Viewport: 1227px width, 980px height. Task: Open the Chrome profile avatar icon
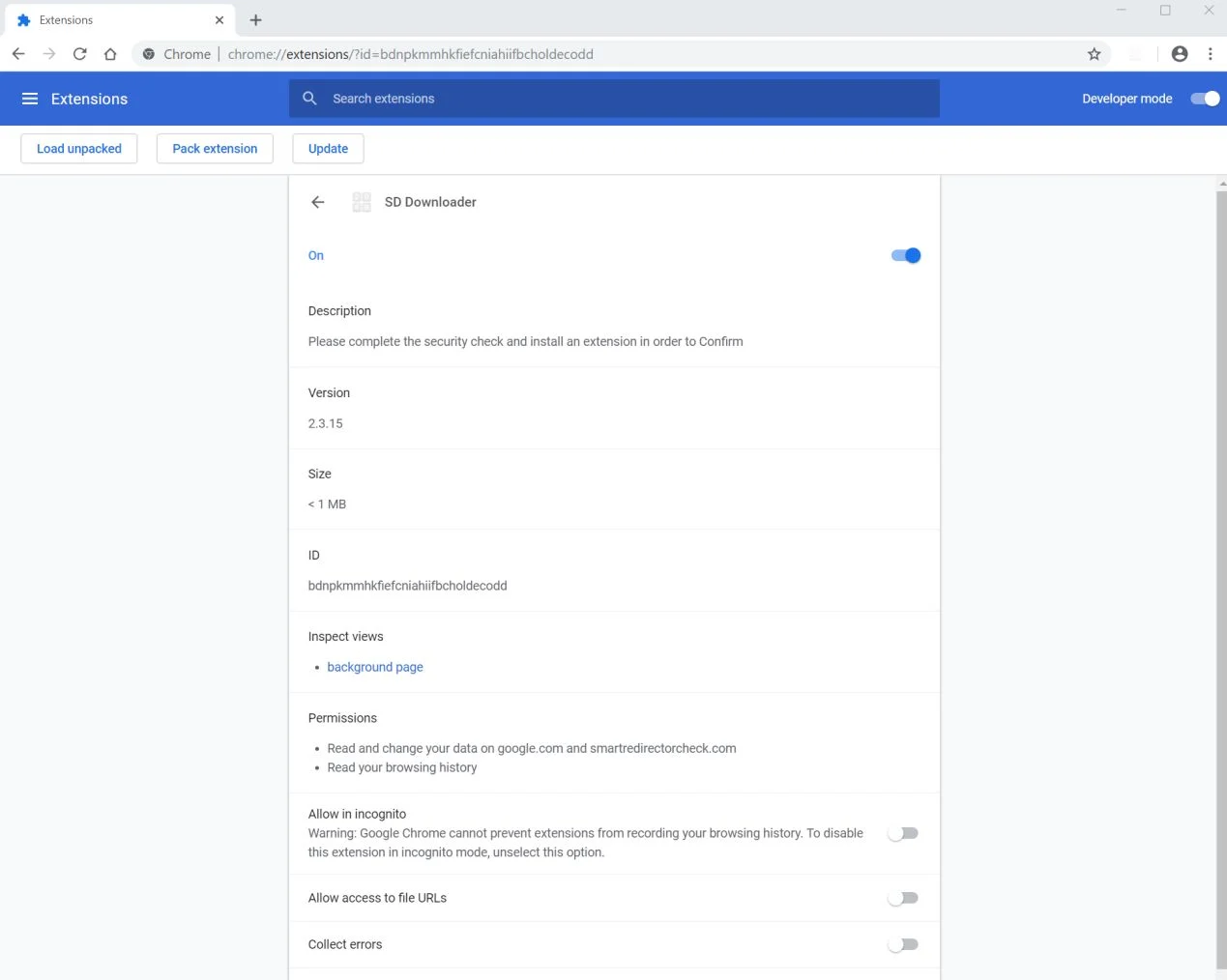point(1180,54)
